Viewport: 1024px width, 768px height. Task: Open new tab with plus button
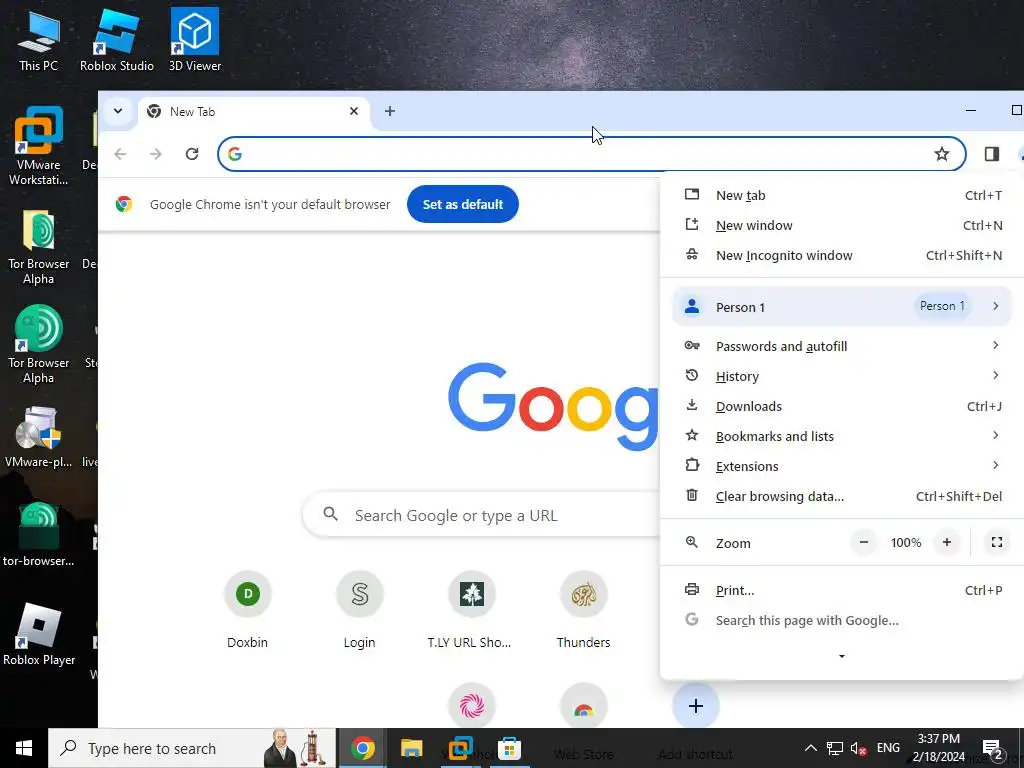[390, 111]
